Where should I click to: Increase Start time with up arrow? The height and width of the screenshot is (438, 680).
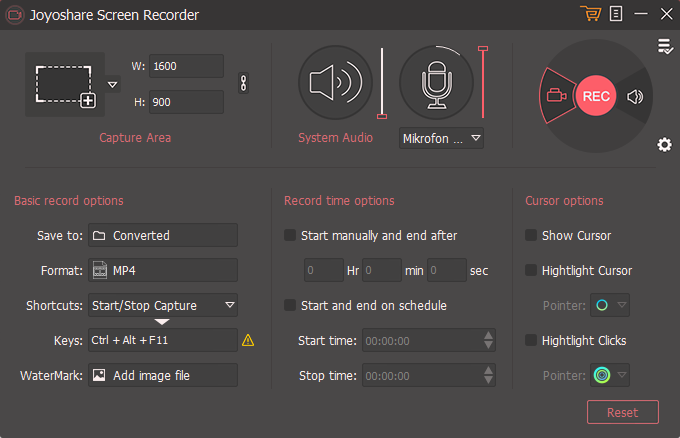pos(488,335)
